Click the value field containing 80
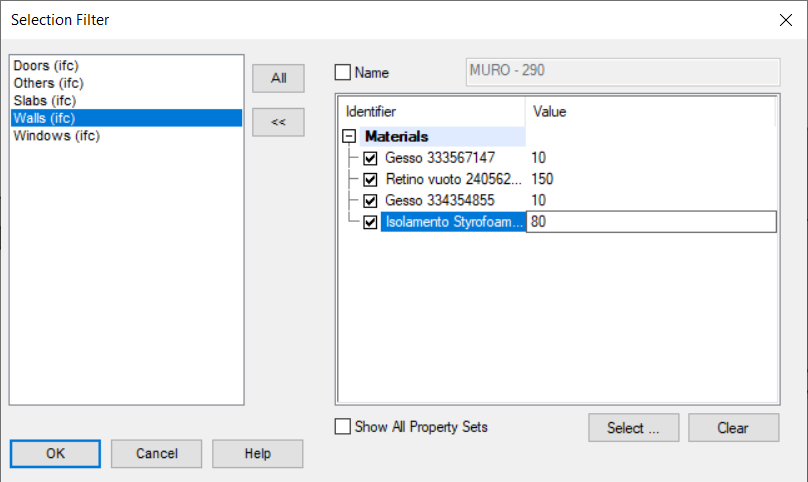The width and height of the screenshot is (808, 482). (650, 222)
